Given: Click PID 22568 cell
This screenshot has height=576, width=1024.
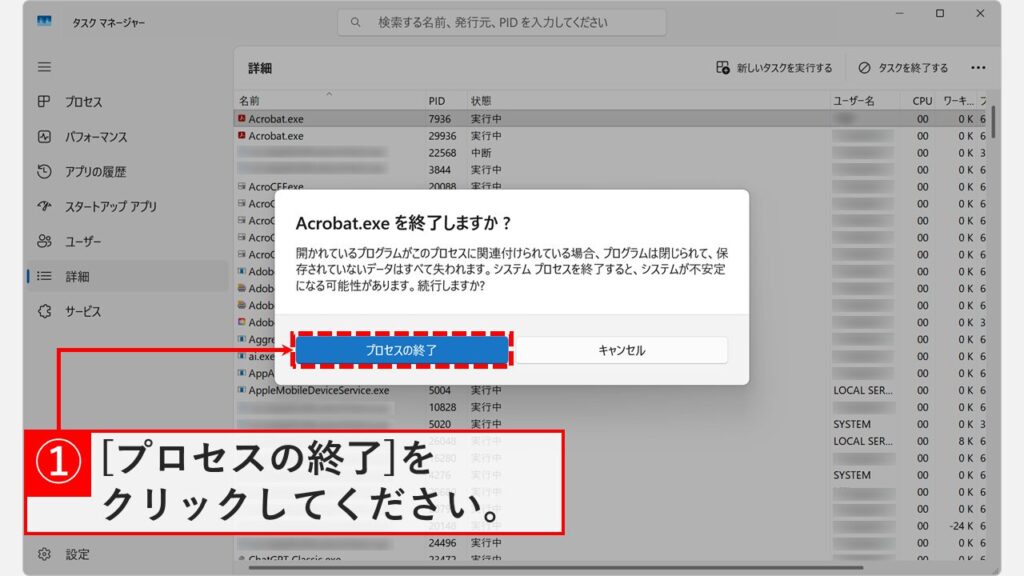Looking at the screenshot, I should pos(442,153).
